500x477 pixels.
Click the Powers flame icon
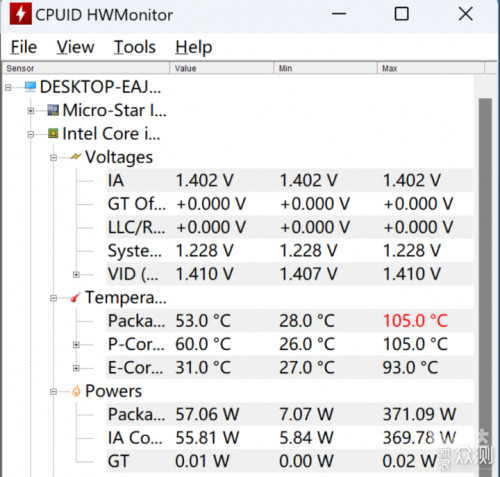click(x=76, y=391)
